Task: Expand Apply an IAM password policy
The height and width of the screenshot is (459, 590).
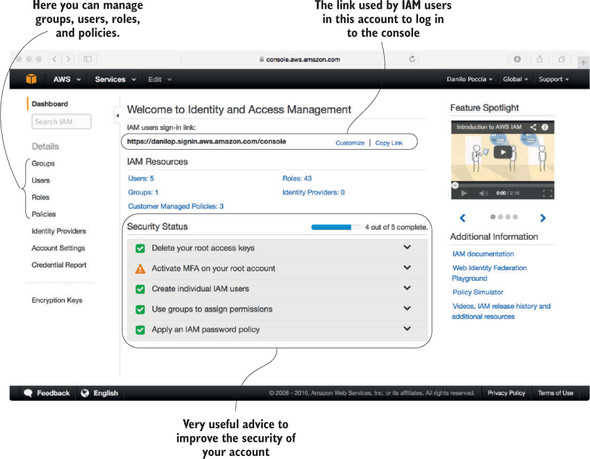Action: (x=407, y=328)
